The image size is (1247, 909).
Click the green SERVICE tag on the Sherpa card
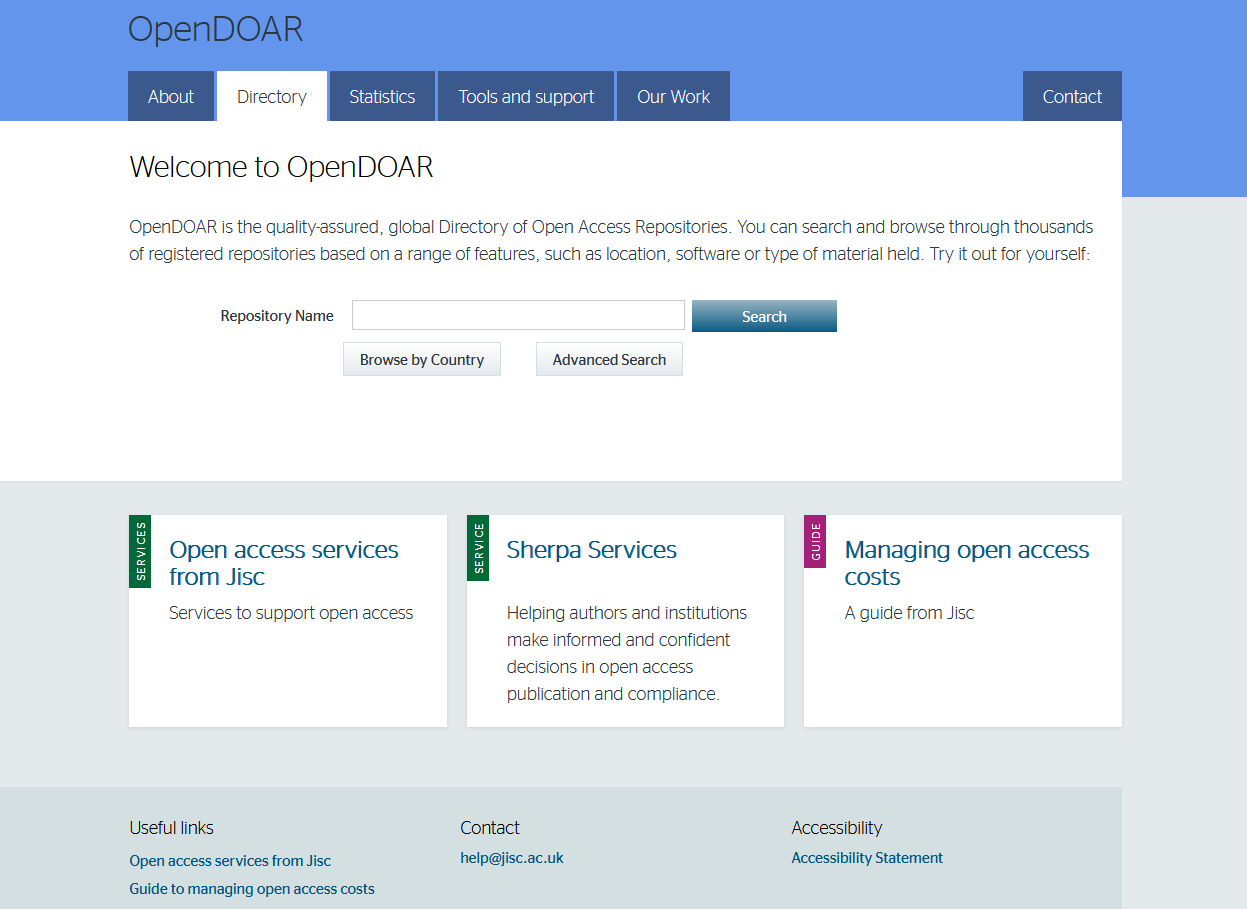point(478,548)
